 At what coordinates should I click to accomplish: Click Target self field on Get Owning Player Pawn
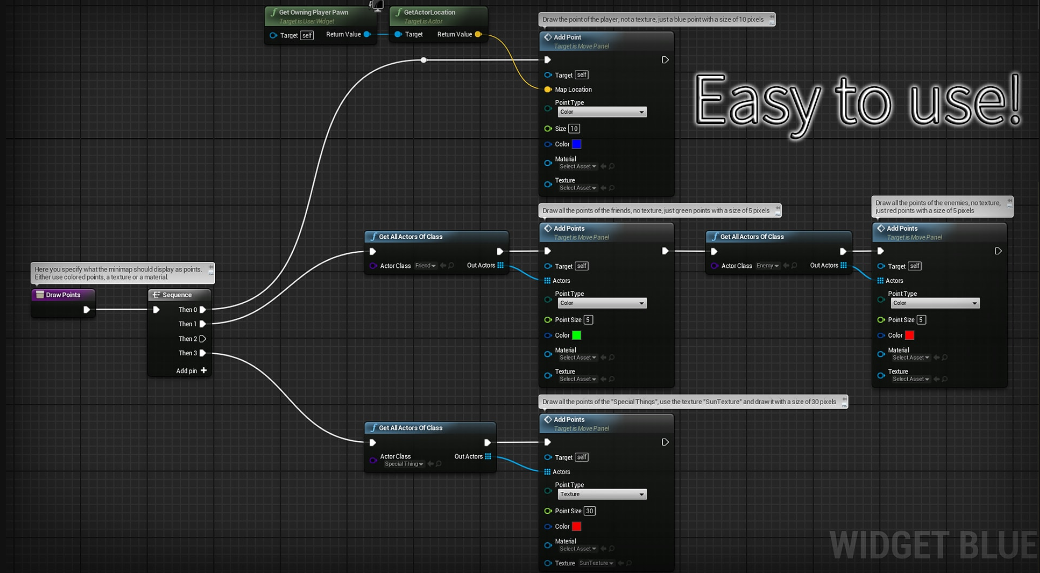307,35
